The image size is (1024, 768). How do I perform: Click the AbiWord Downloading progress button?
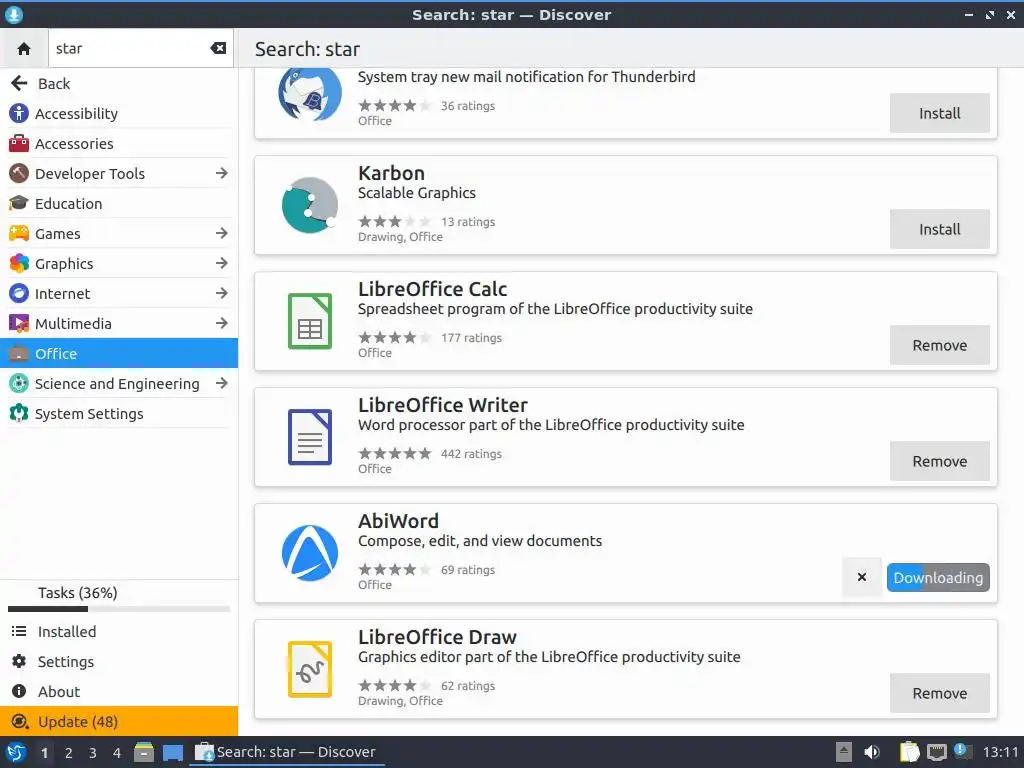click(x=938, y=577)
